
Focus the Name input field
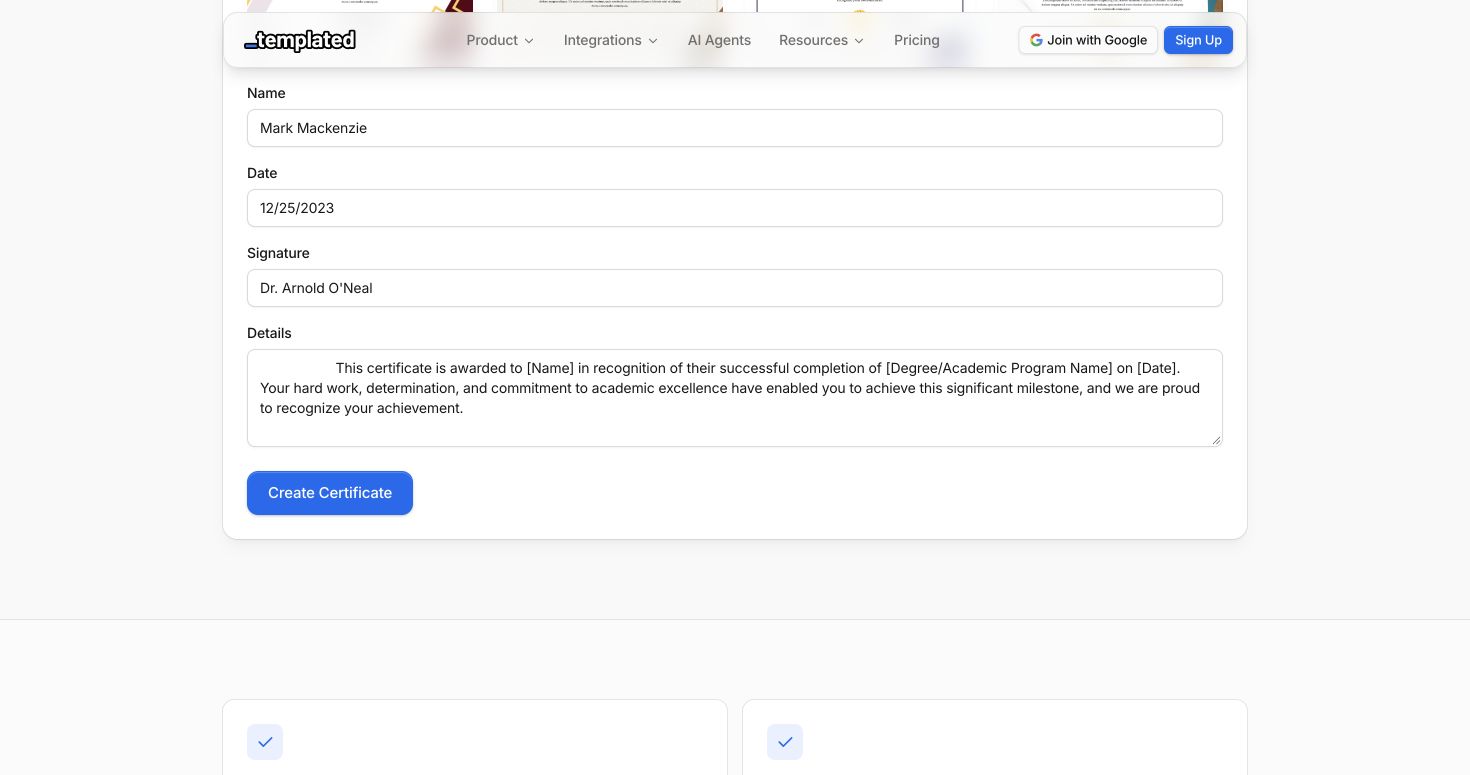(735, 128)
